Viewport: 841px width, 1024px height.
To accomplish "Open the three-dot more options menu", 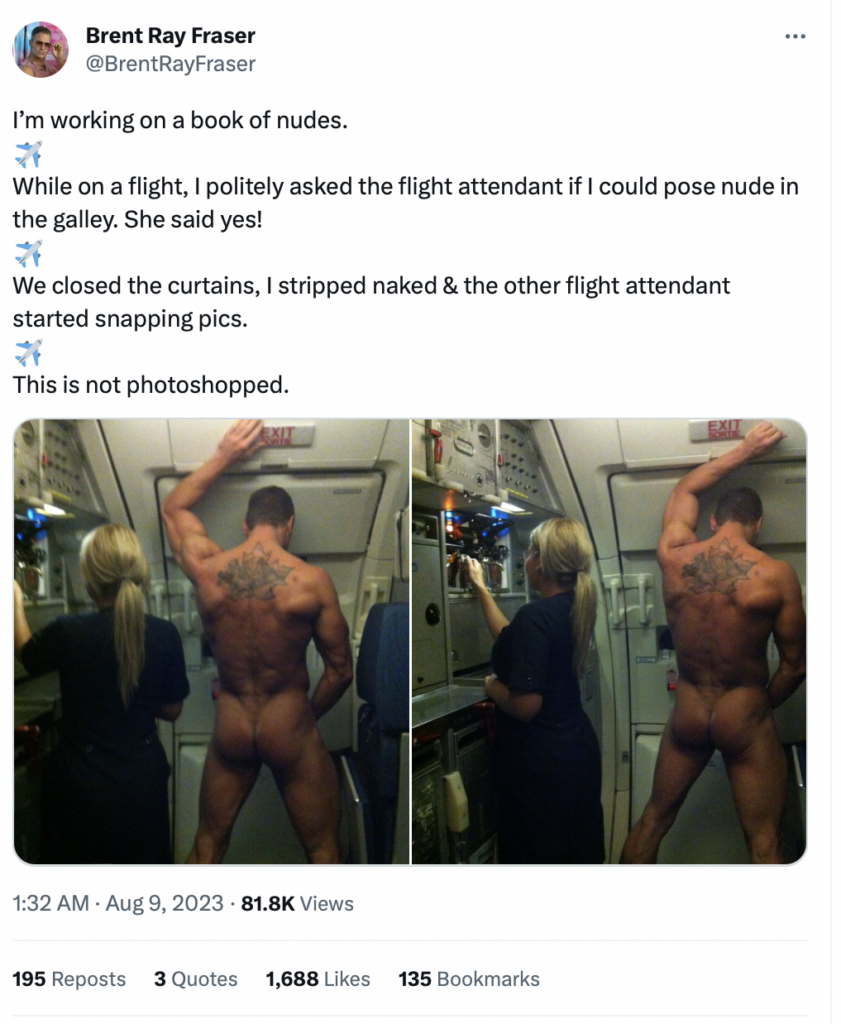I will (795, 37).
